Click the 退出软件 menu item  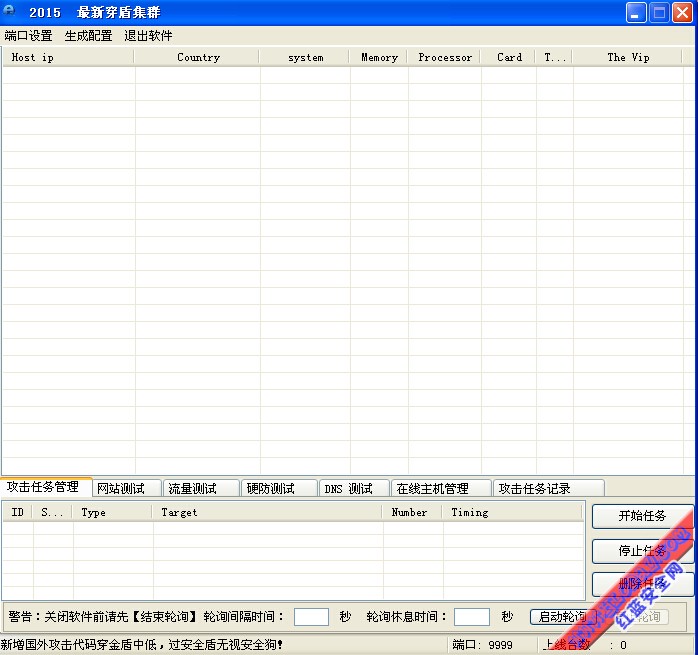tap(148, 36)
